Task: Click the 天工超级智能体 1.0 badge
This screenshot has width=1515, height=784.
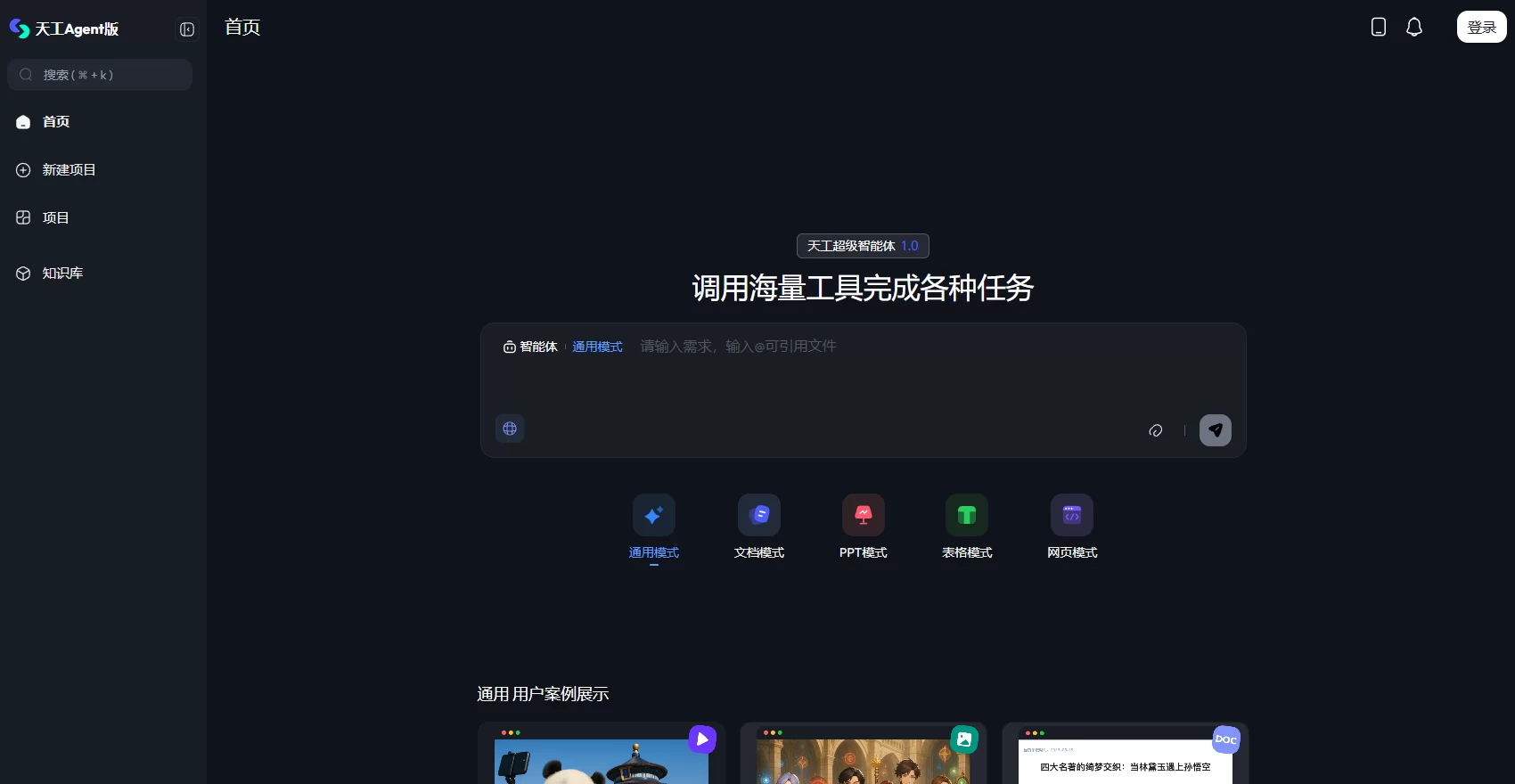Action: [863, 246]
